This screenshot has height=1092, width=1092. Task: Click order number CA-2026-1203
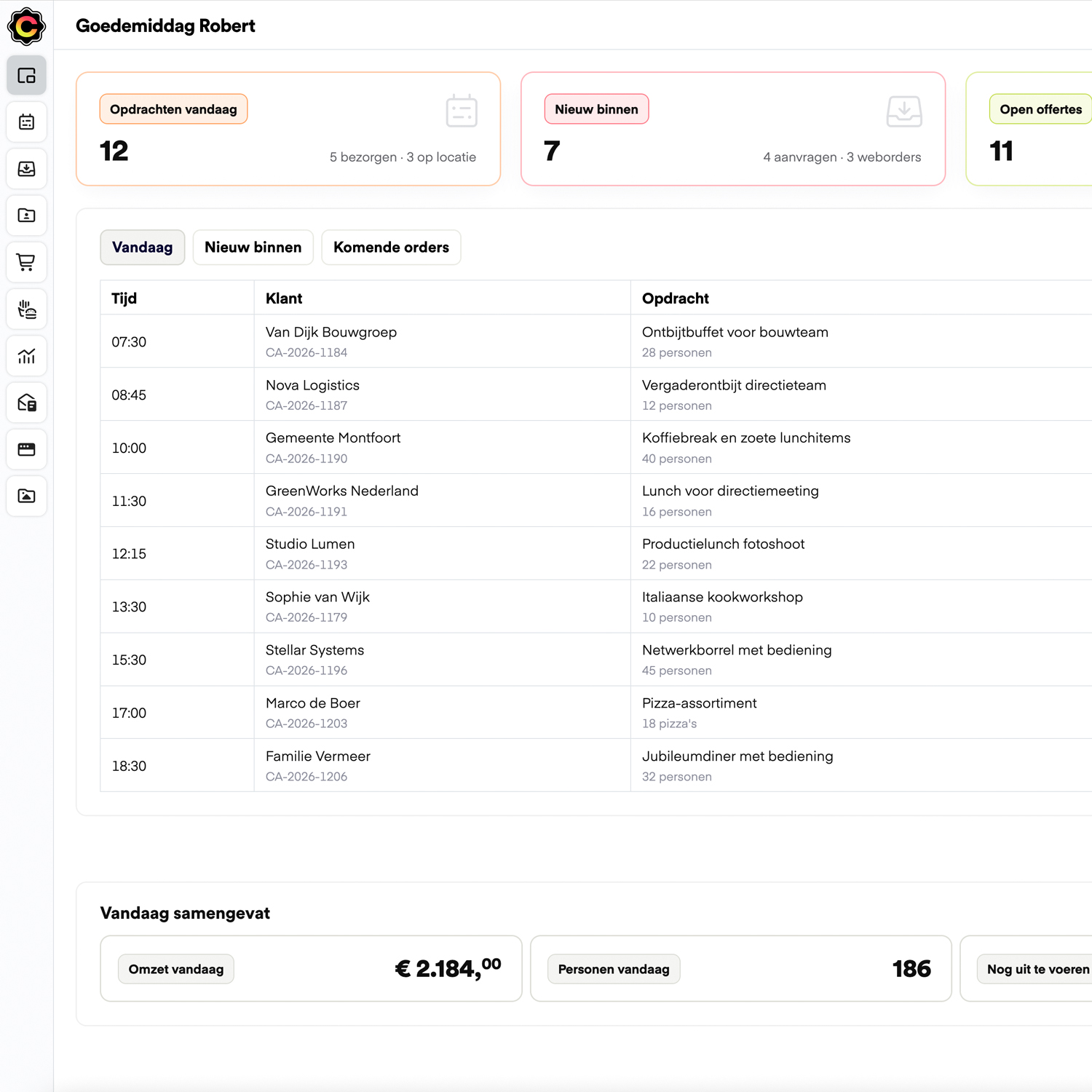306,724
